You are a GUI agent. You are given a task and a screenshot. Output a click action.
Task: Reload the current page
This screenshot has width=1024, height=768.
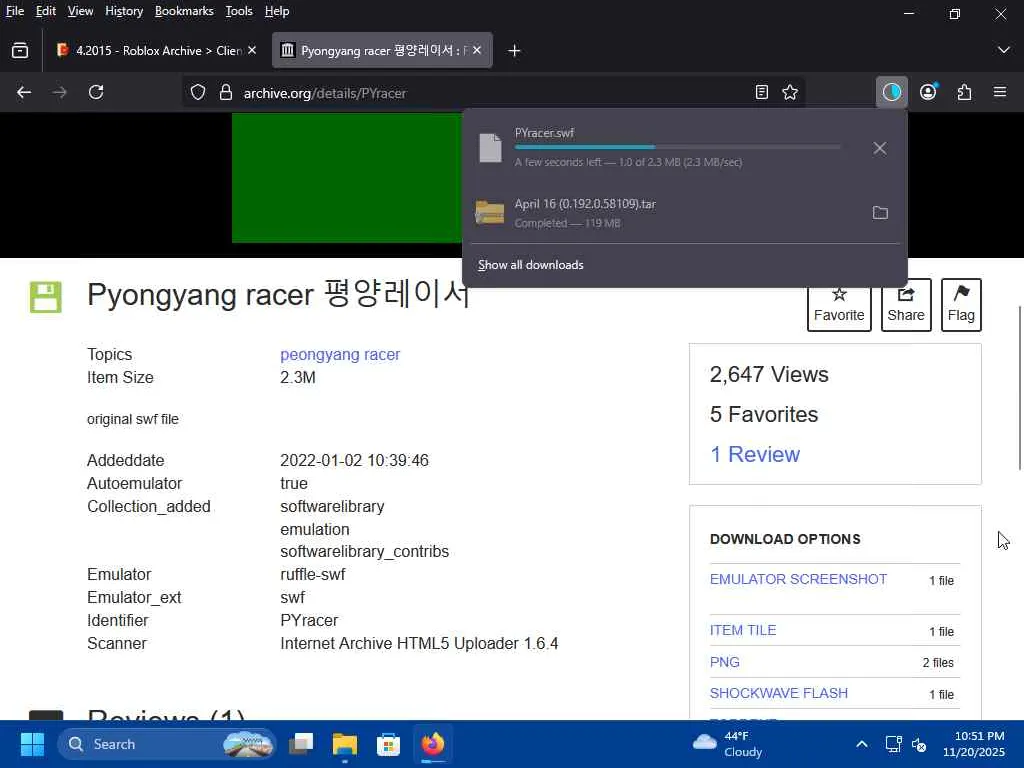96,92
